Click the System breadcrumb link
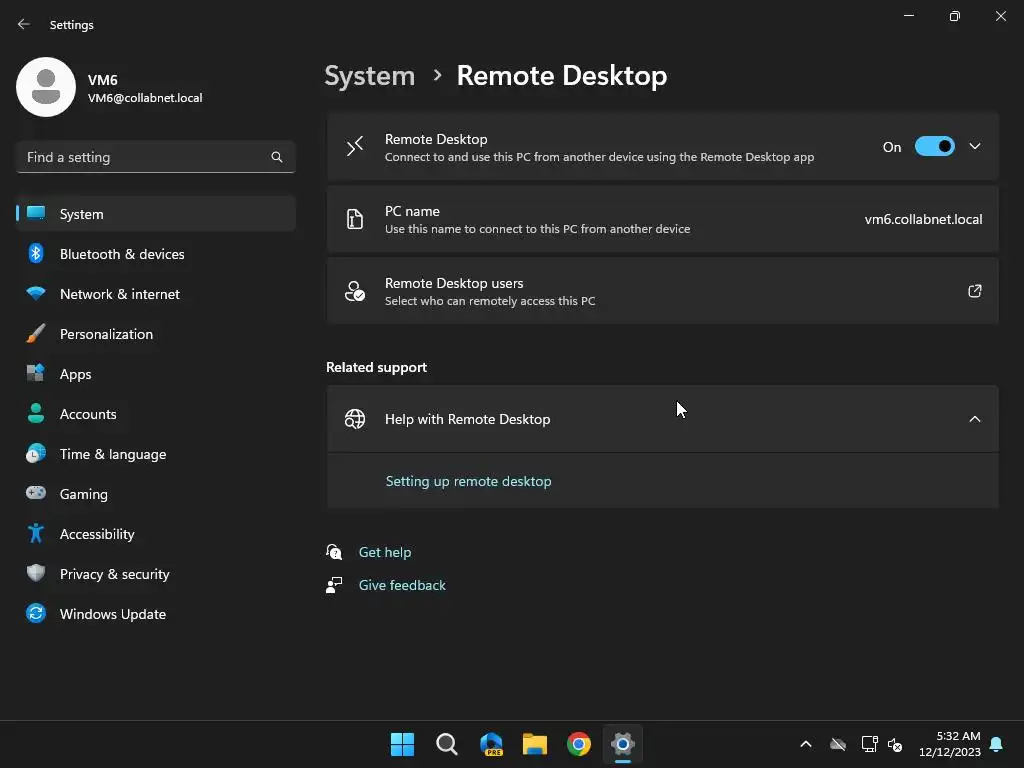The image size is (1024, 768). click(x=370, y=76)
